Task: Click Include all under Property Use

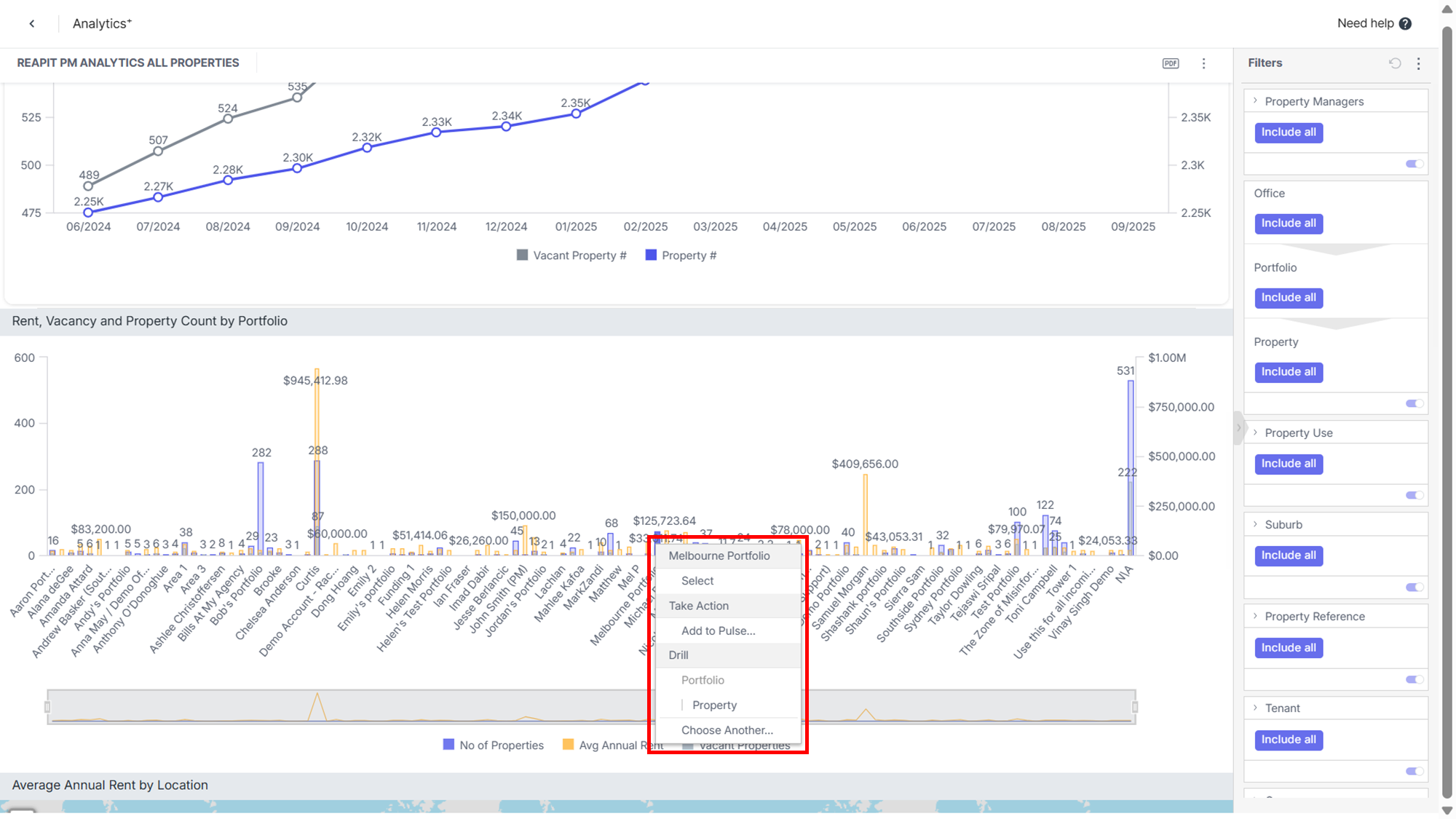Action: tap(1289, 464)
